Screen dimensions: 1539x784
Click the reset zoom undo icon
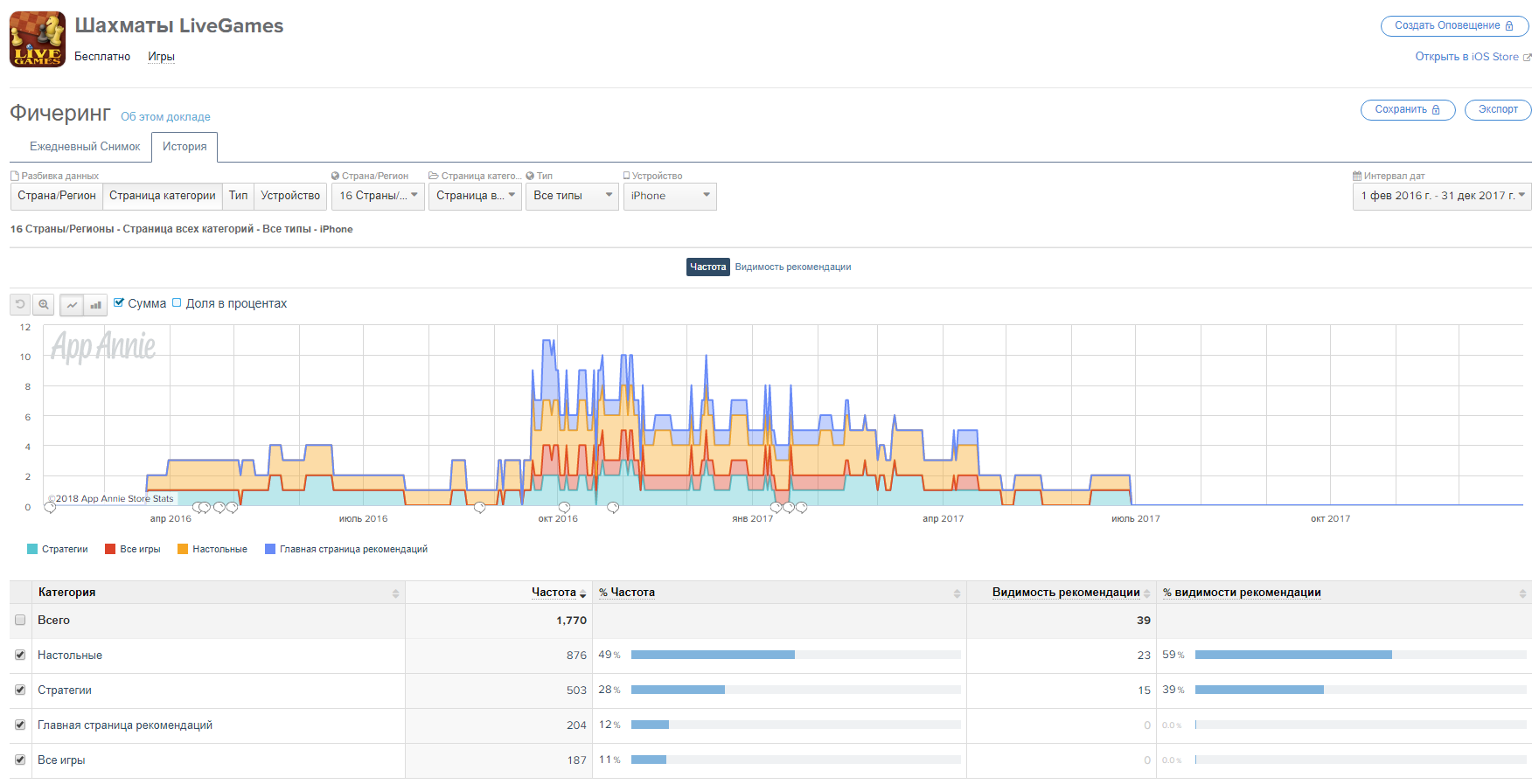click(20, 305)
